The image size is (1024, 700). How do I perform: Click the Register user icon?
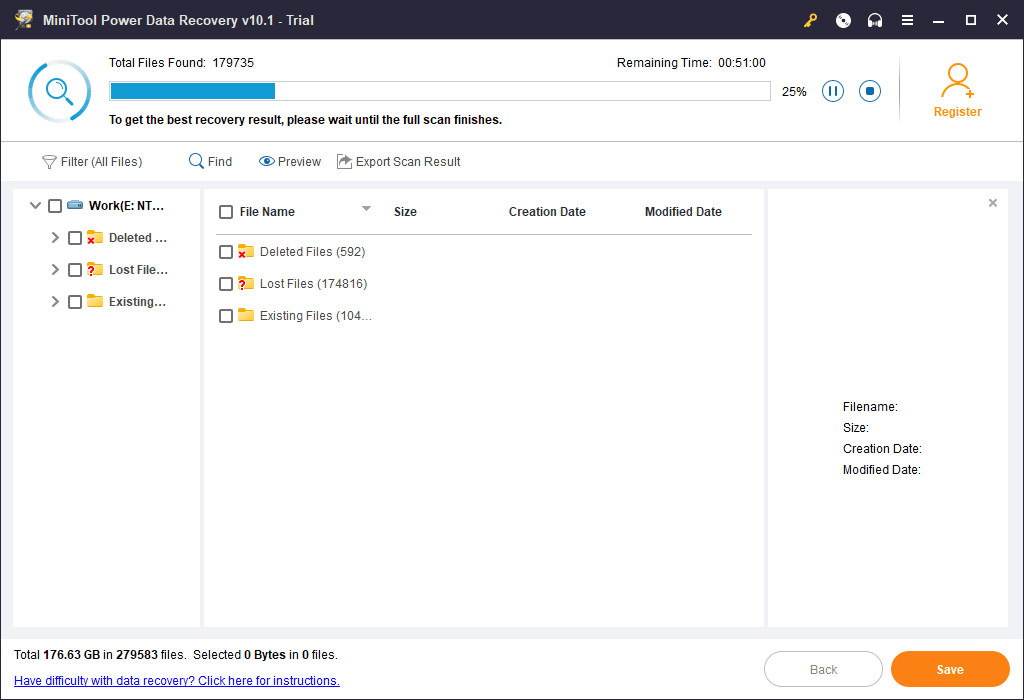957,80
